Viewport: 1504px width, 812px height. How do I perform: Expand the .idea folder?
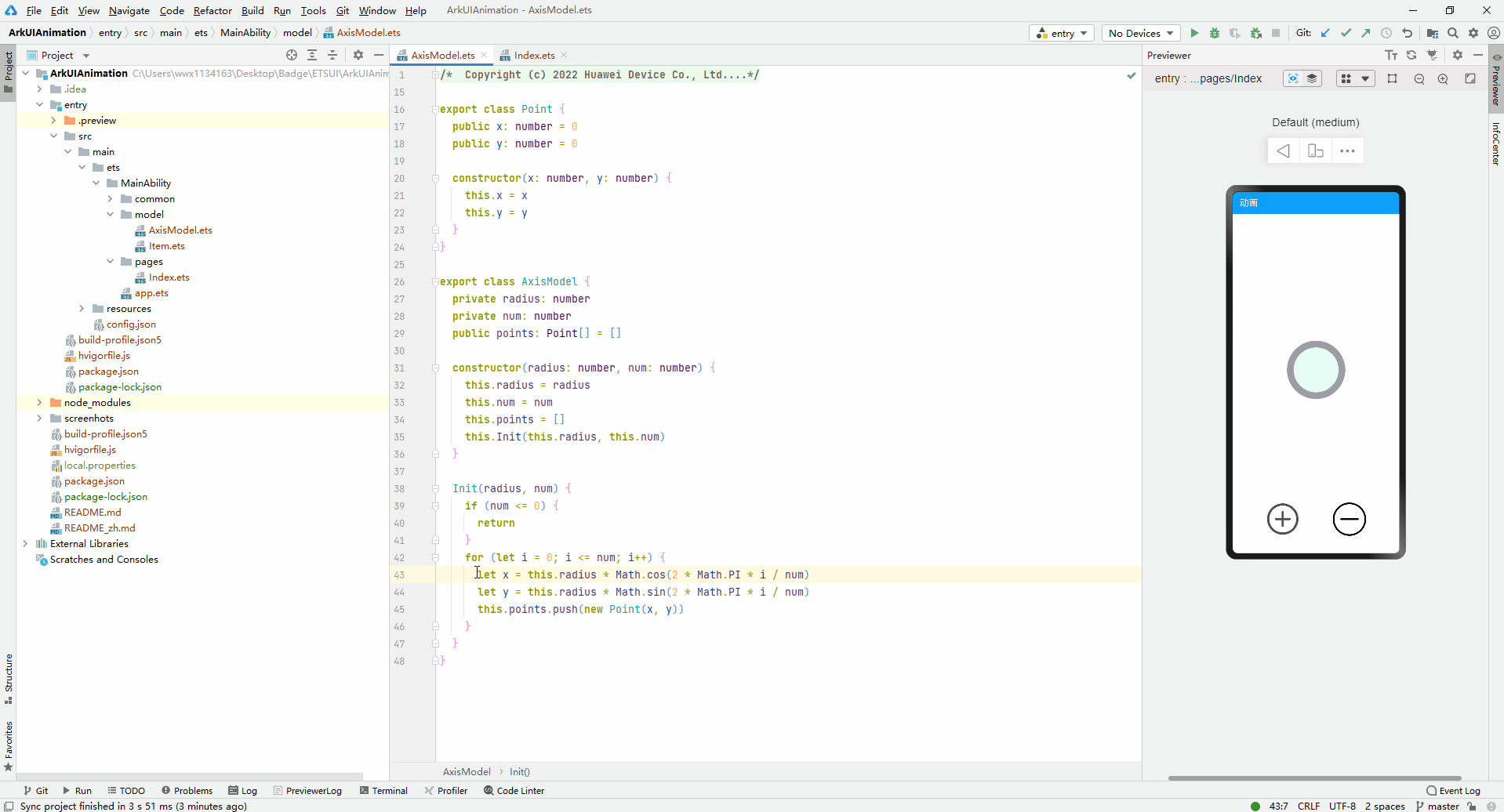[39, 89]
